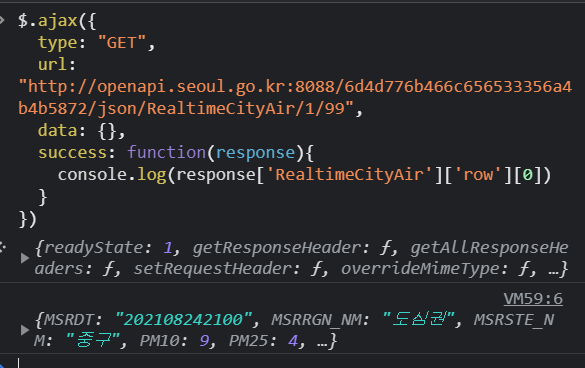Screen dimensions: 585x368
Task: Click the overrideMimeType property name
Action: 420,269
